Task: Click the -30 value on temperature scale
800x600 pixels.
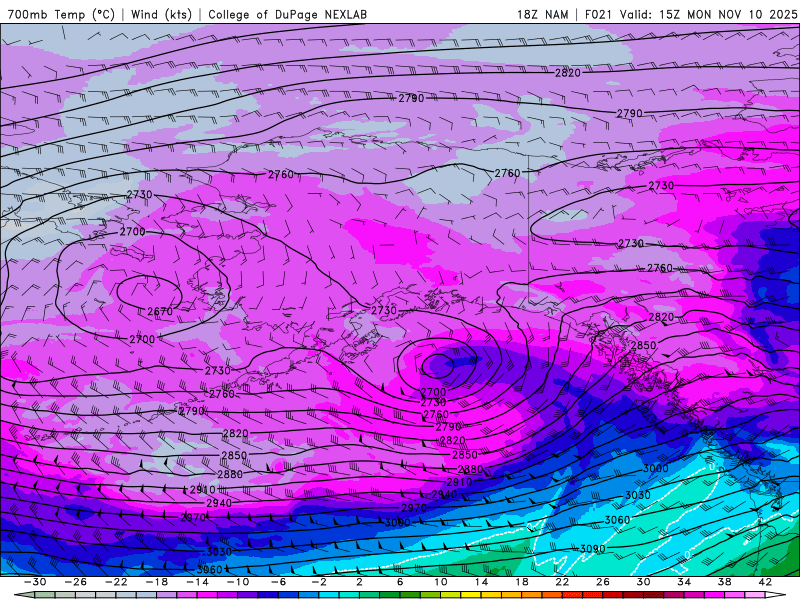Action: point(35,582)
